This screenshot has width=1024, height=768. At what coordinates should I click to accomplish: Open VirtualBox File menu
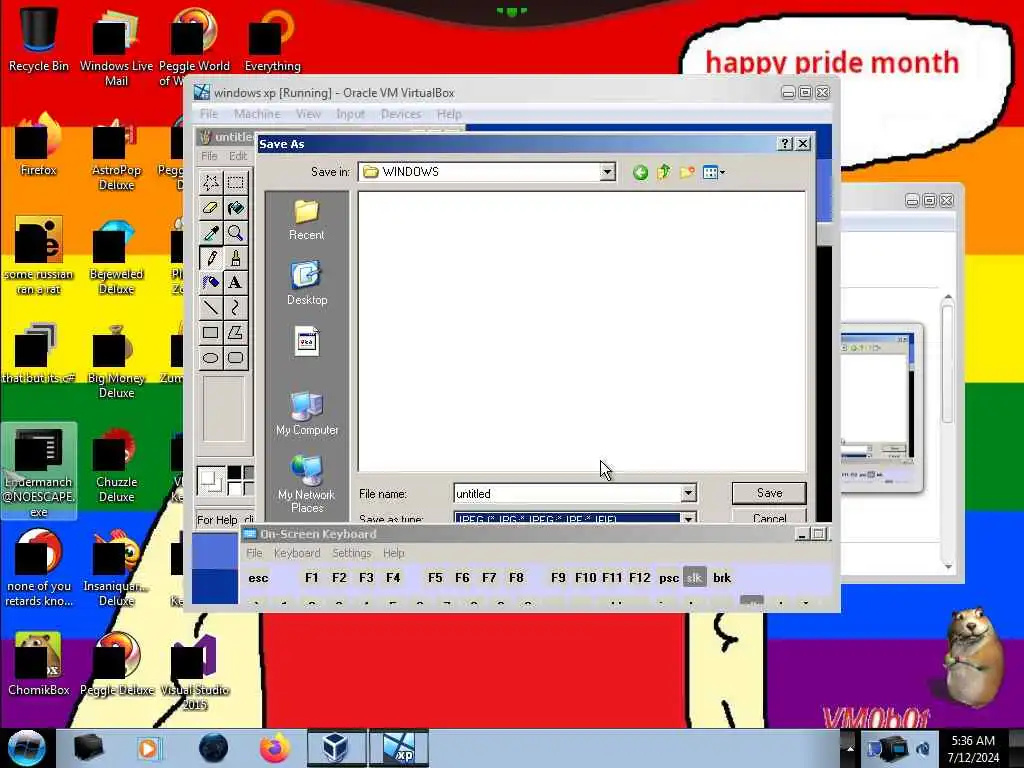(208, 114)
